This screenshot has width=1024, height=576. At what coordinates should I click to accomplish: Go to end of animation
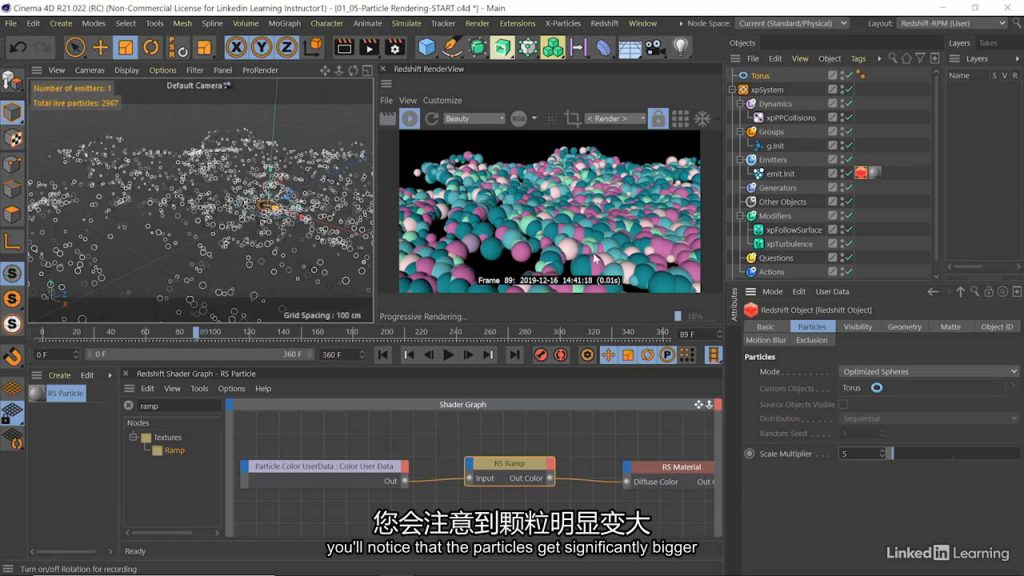click(515, 355)
